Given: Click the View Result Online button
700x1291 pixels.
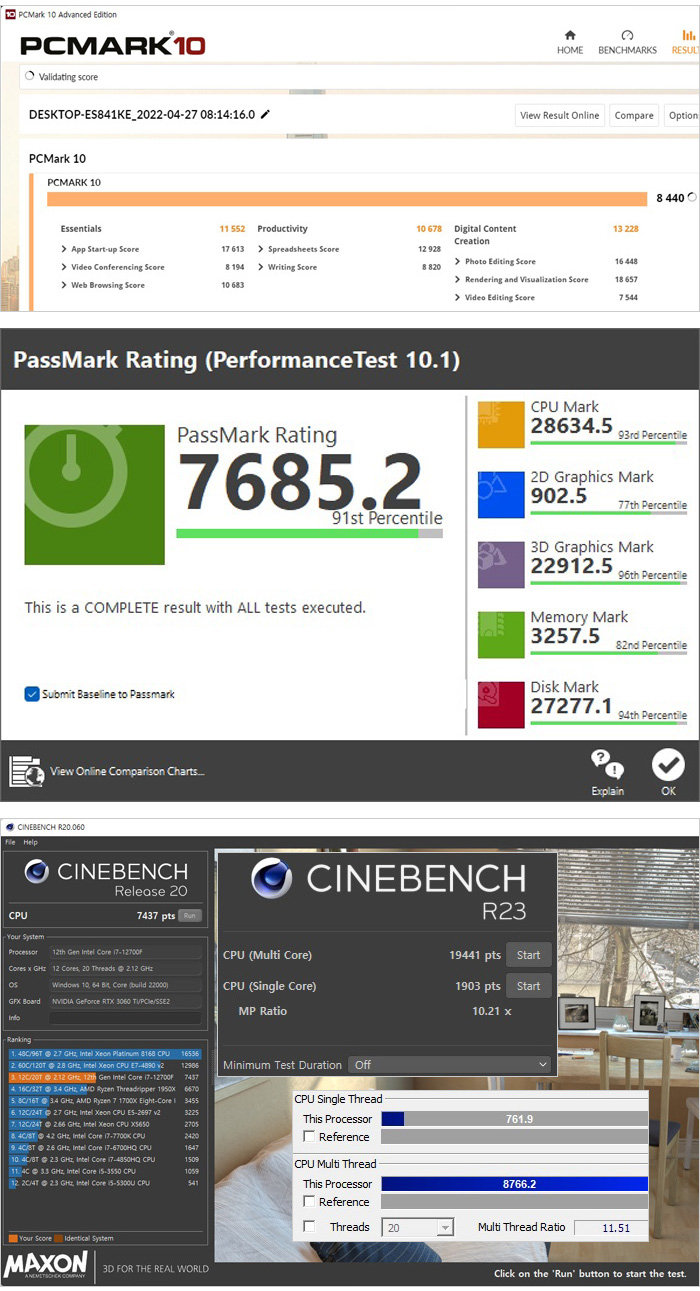Looking at the screenshot, I should [560, 115].
